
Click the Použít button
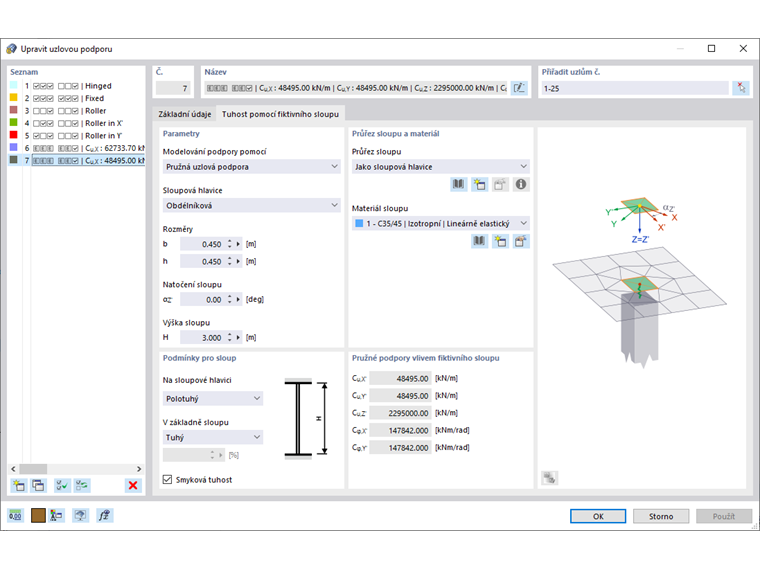click(x=724, y=516)
